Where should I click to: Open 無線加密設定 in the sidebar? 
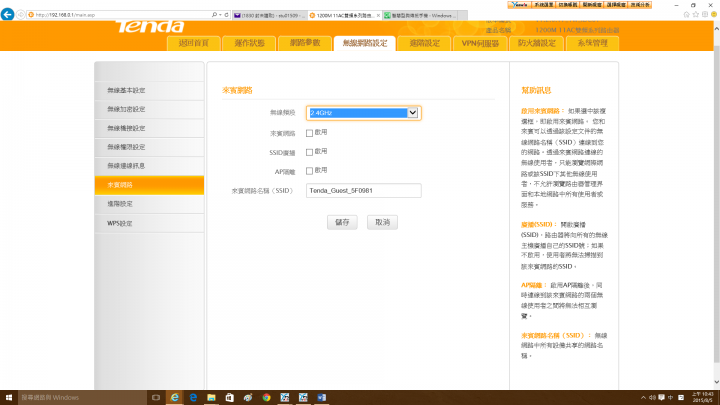click(149, 110)
